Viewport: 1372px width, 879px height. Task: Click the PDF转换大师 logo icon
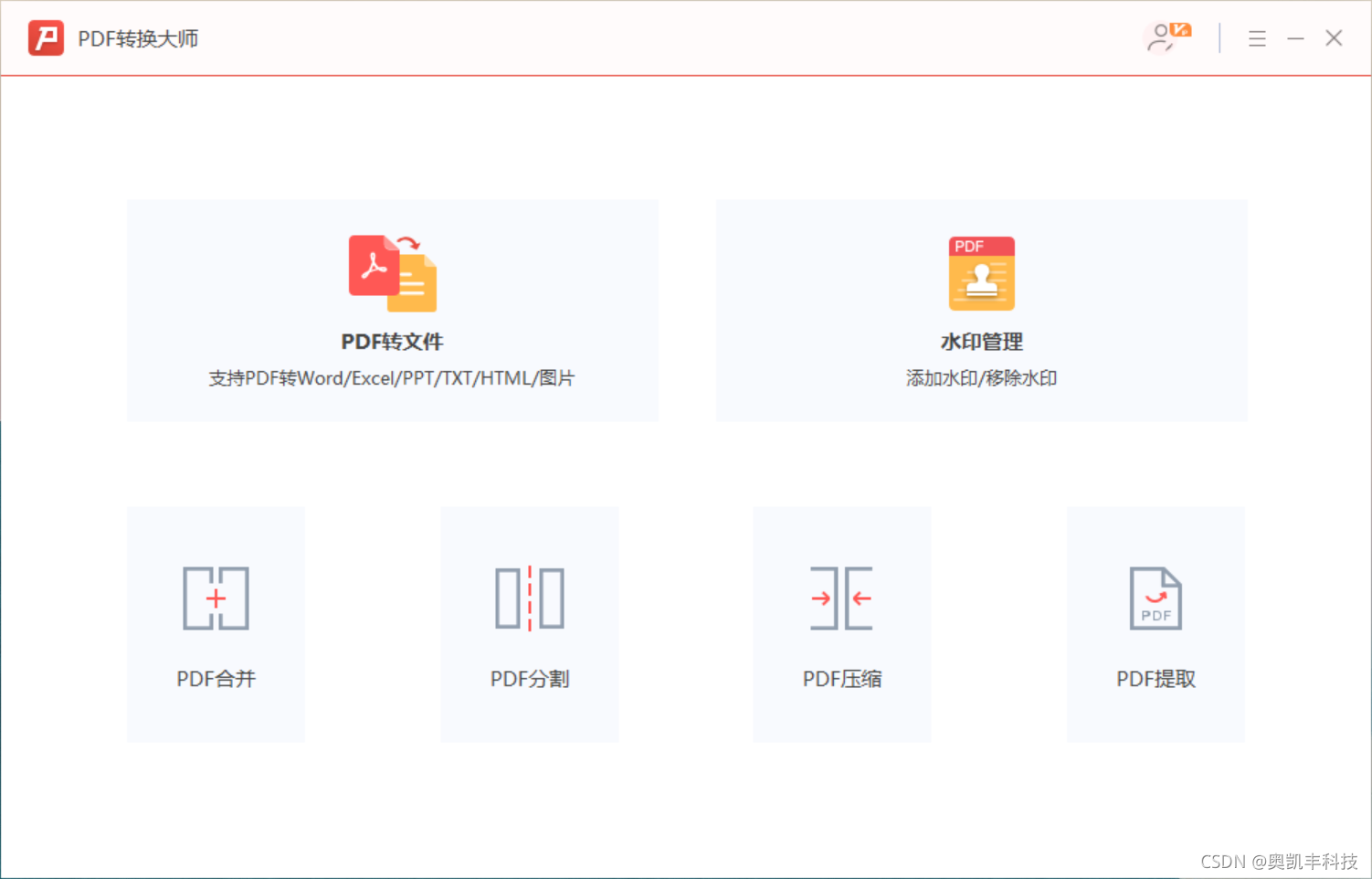(45, 38)
